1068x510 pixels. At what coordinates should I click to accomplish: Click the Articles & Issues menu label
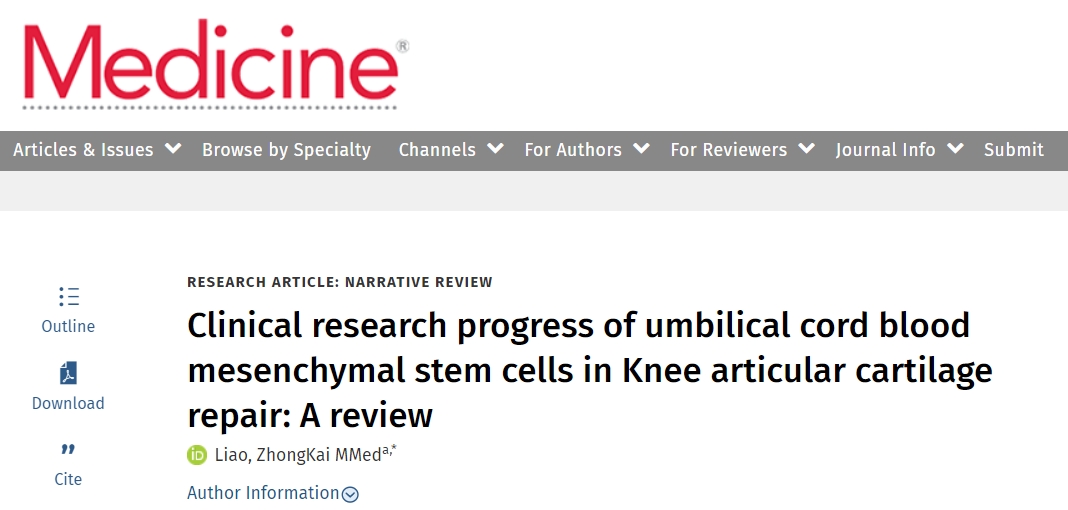(83, 150)
